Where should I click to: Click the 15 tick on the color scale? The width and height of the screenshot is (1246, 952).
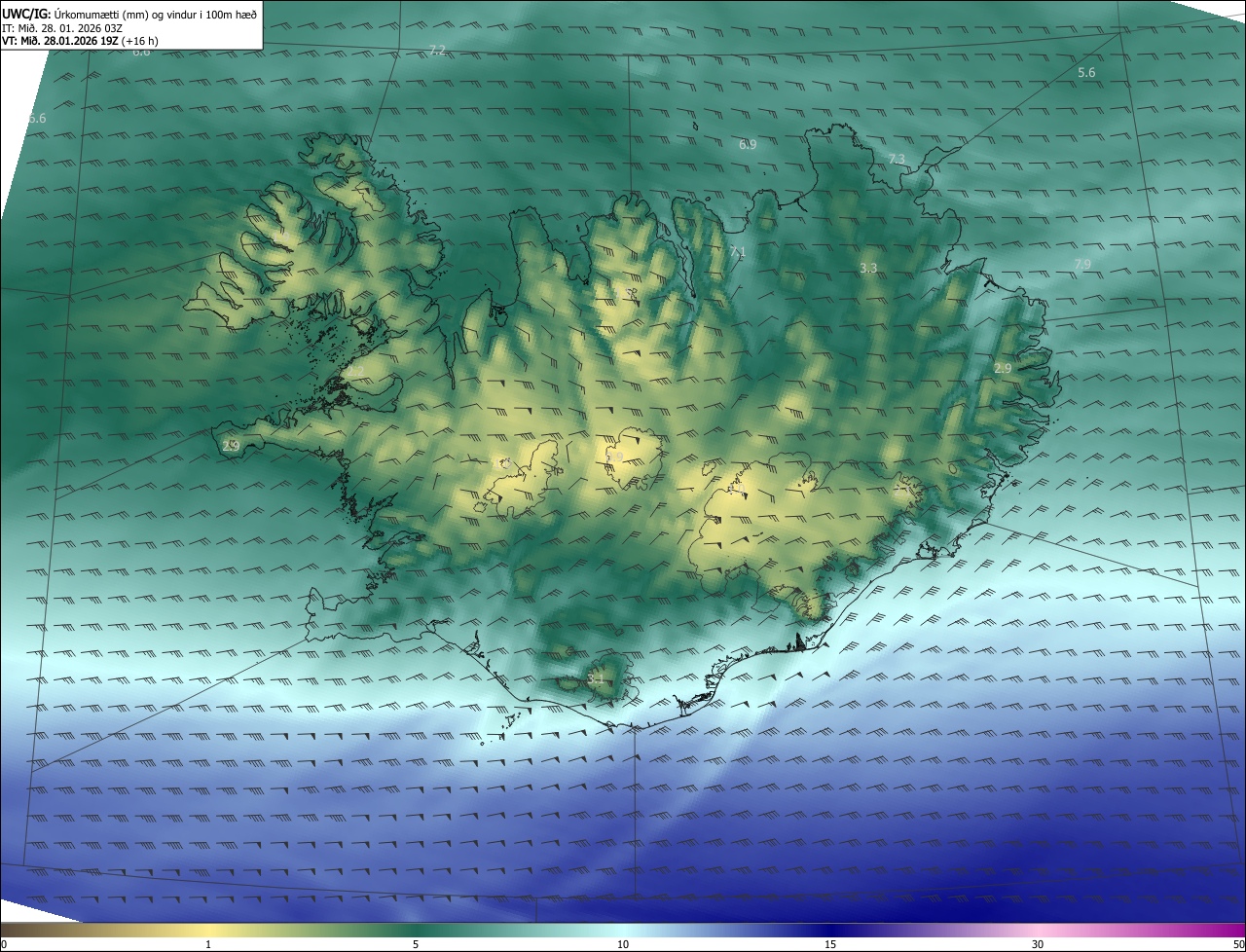830,944
